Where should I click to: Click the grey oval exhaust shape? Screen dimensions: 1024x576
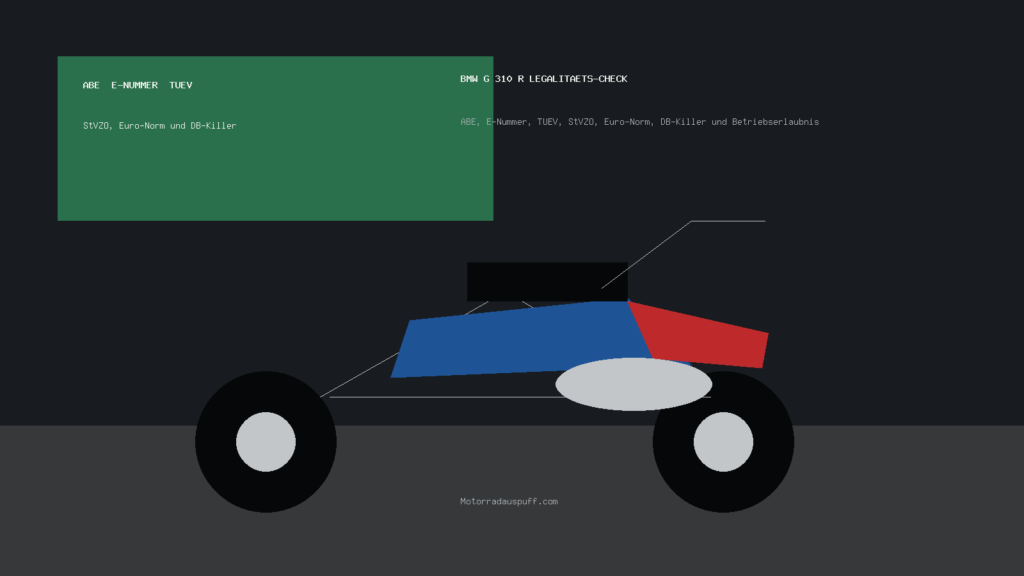coord(633,384)
